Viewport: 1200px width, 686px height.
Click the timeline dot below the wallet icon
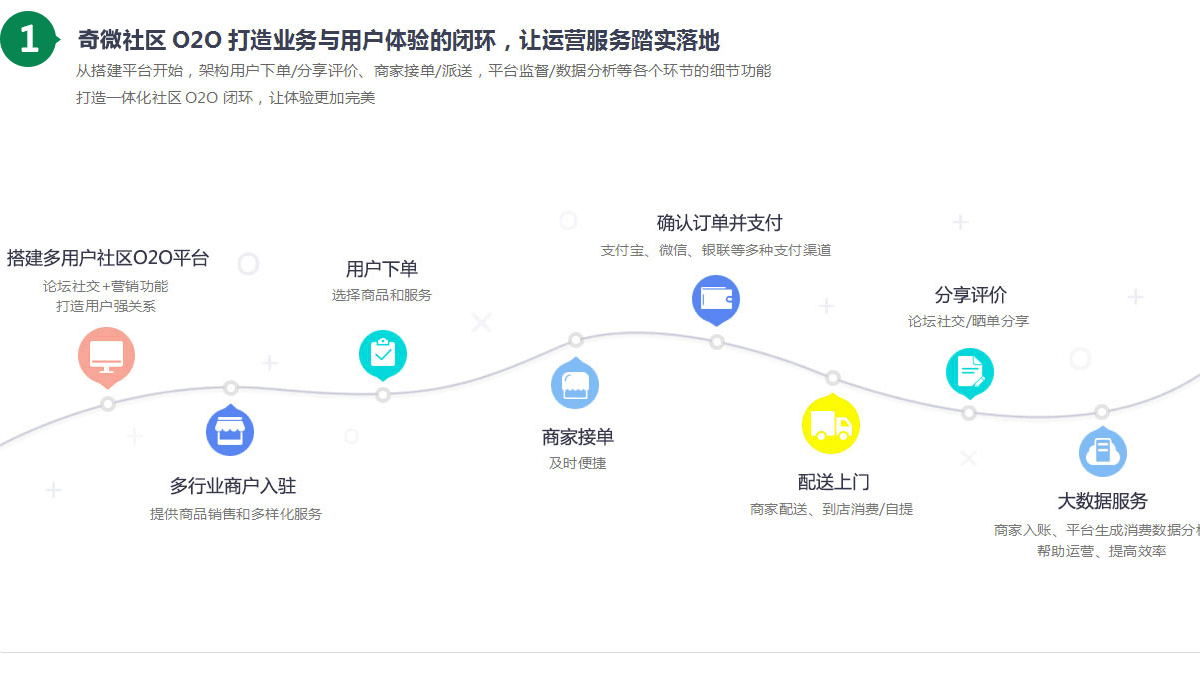click(716, 342)
